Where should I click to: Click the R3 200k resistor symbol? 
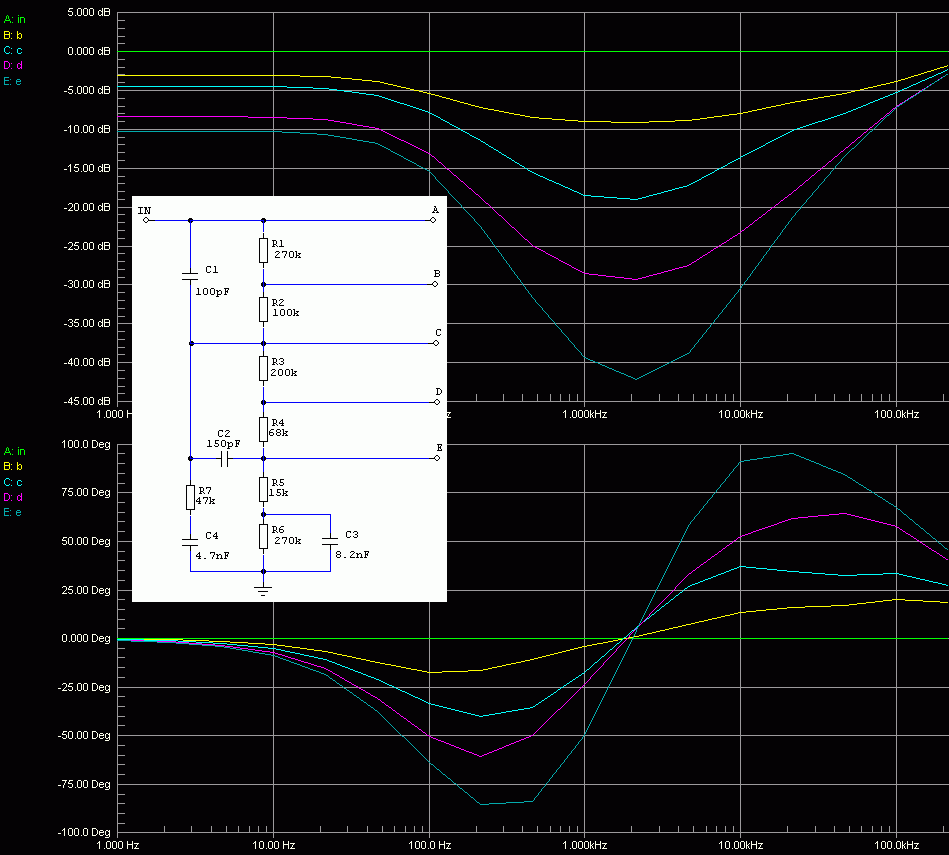263,369
